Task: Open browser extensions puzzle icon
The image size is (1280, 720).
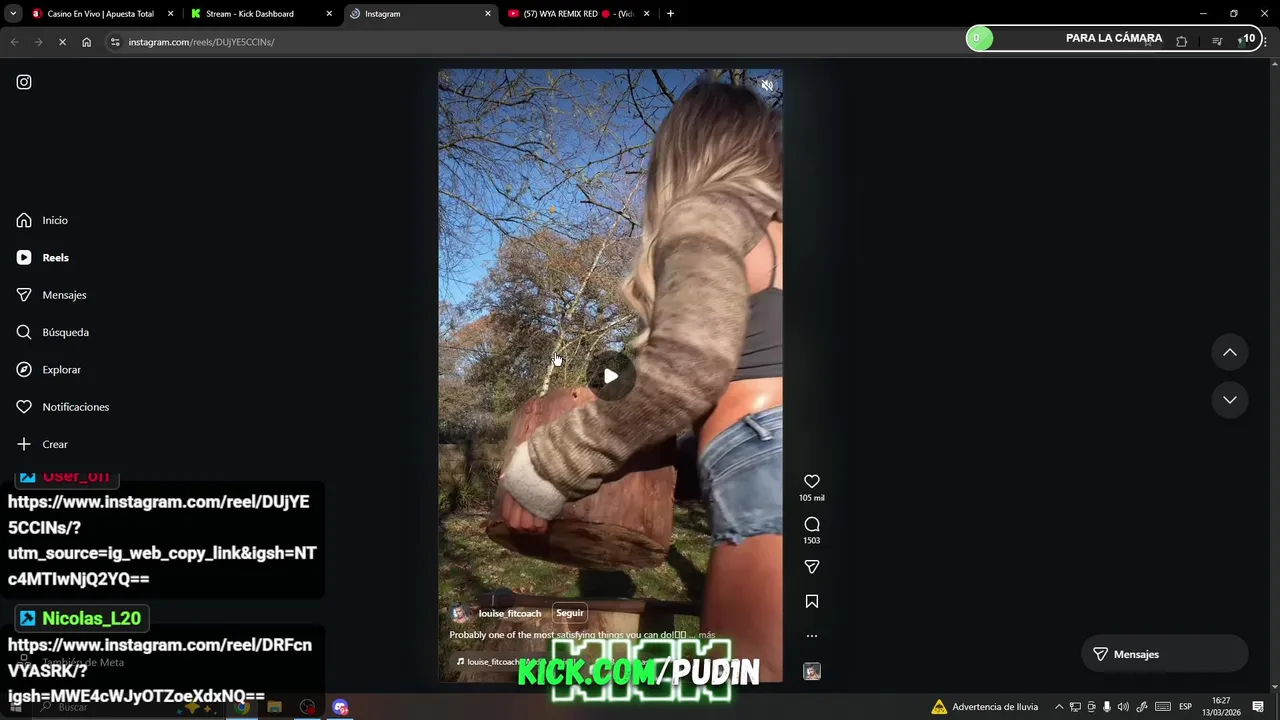Action: tap(1182, 42)
